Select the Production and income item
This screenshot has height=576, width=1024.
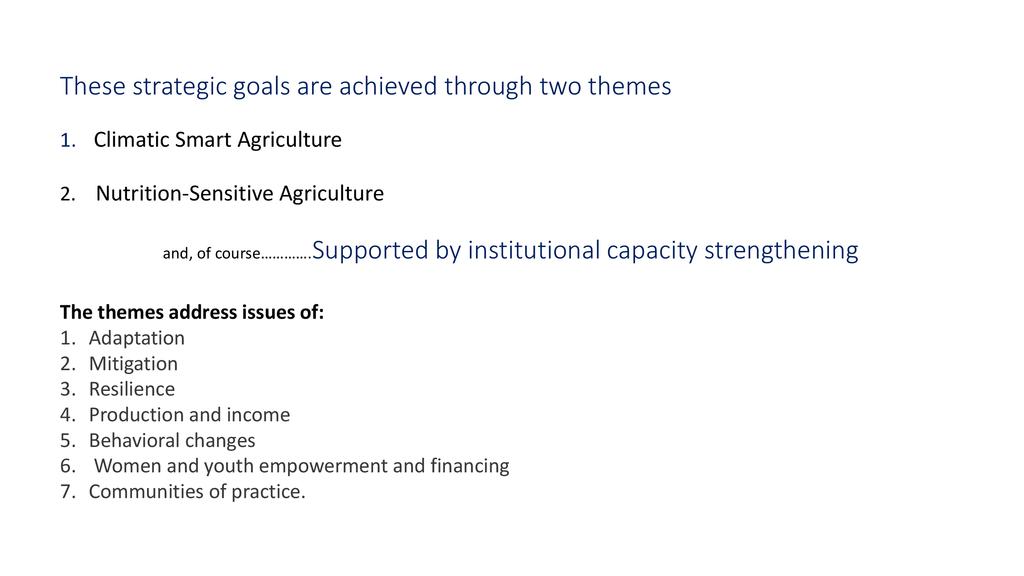(189, 415)
